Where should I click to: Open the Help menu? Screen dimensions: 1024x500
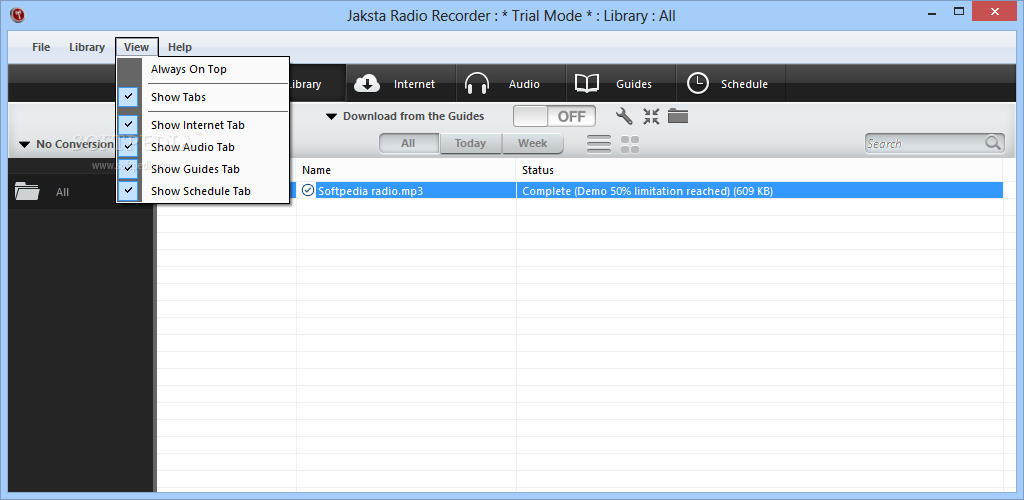pyautogui.click(x=180, y=47)
